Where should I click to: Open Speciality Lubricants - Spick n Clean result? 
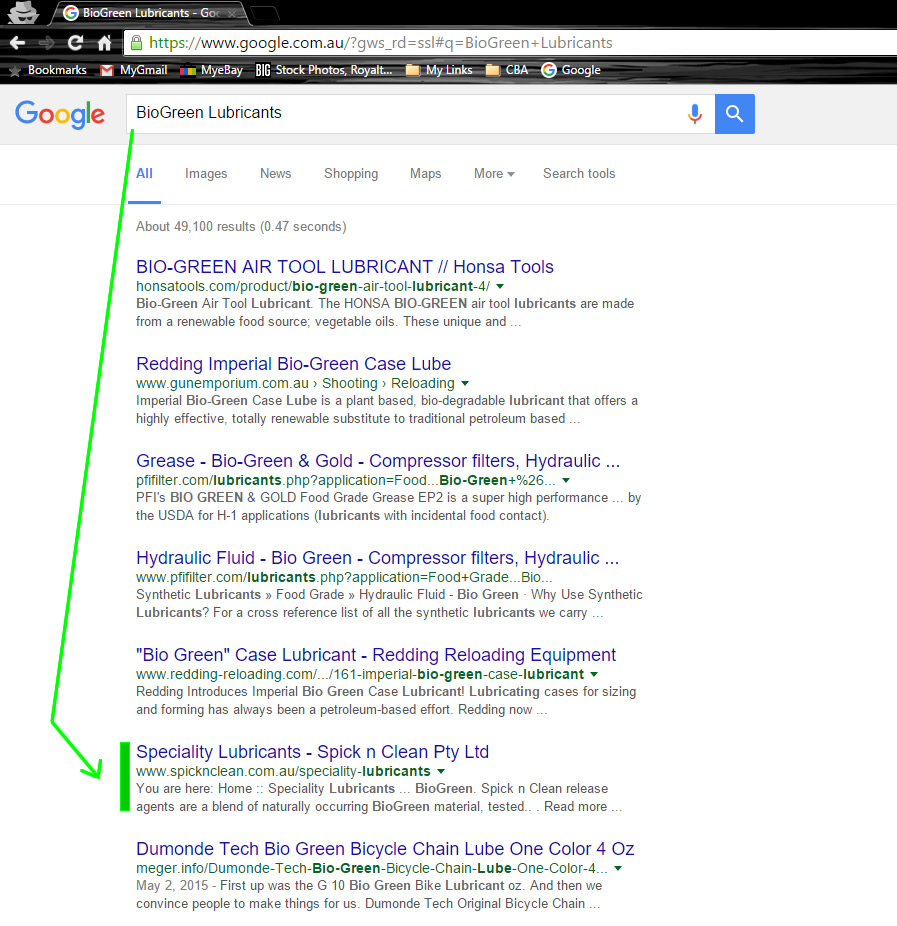click(312, 752)
